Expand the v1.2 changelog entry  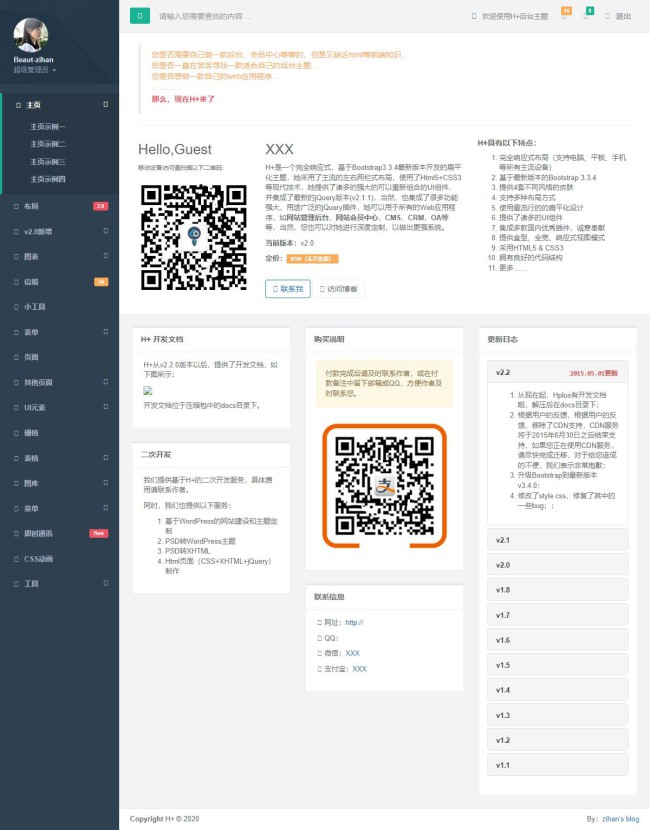coord(557,740)
